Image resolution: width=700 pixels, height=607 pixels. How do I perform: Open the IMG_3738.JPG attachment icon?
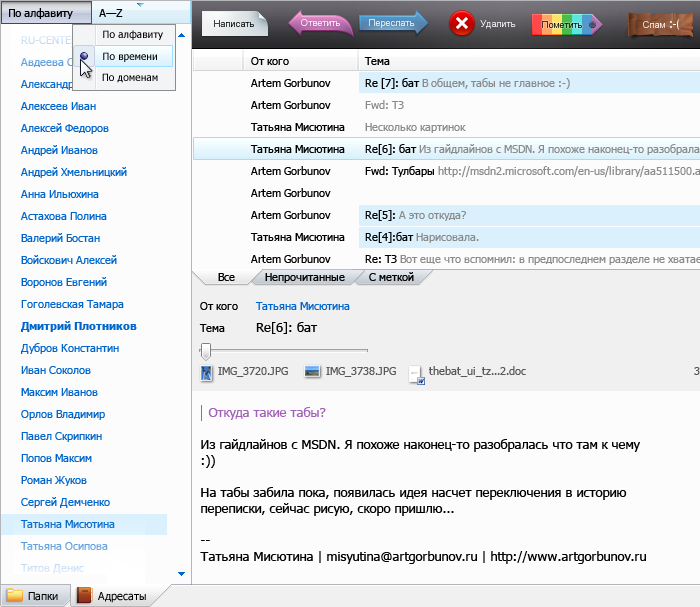[x=312, y=372]
